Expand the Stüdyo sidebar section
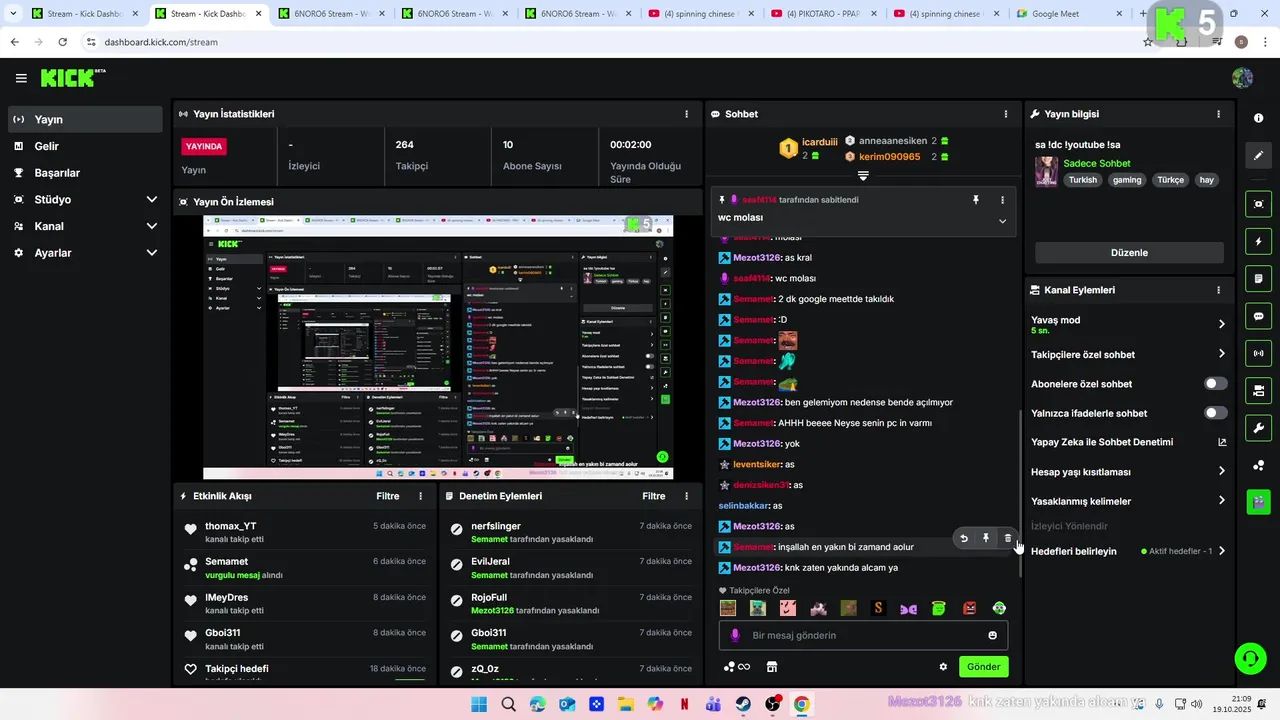Viewport: 1280px width, 720px height. (152, 199)
